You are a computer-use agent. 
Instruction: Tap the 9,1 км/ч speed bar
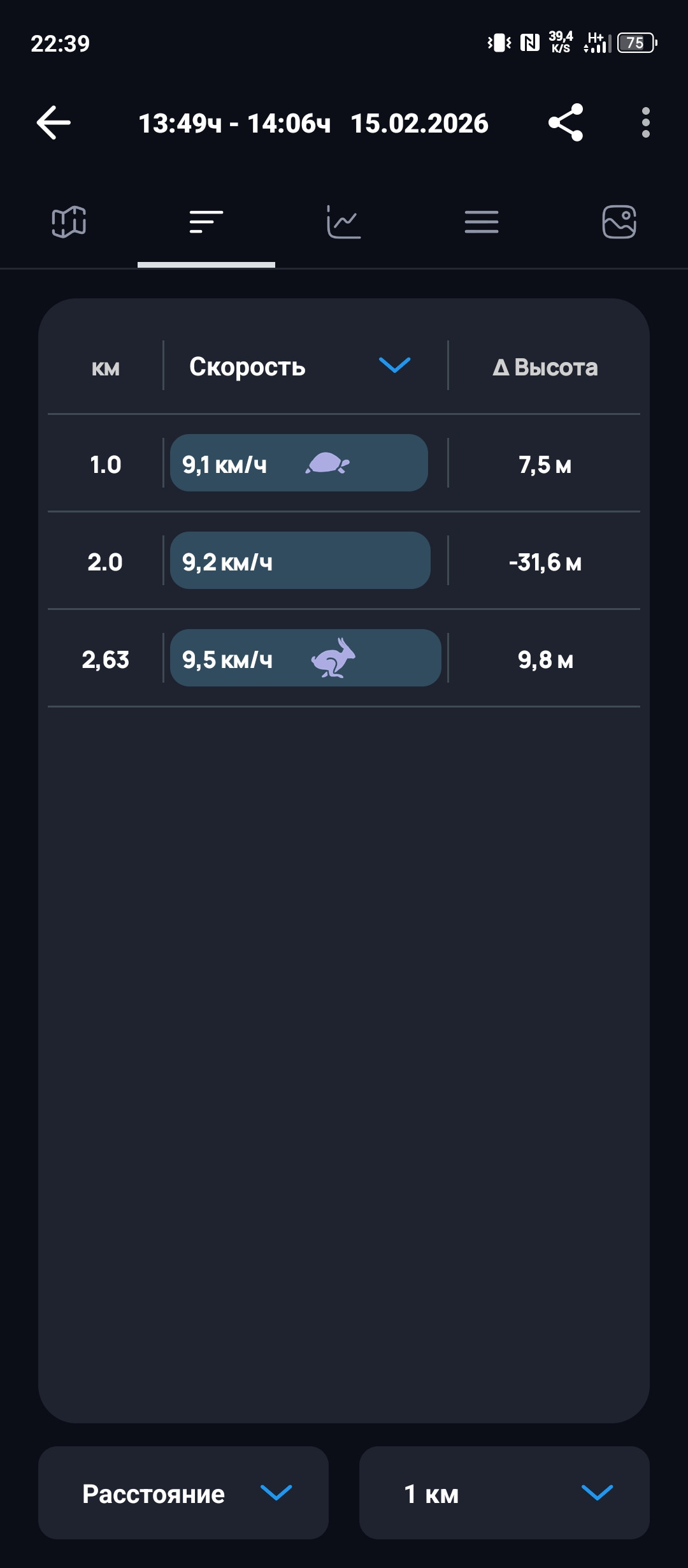point(299,463)
